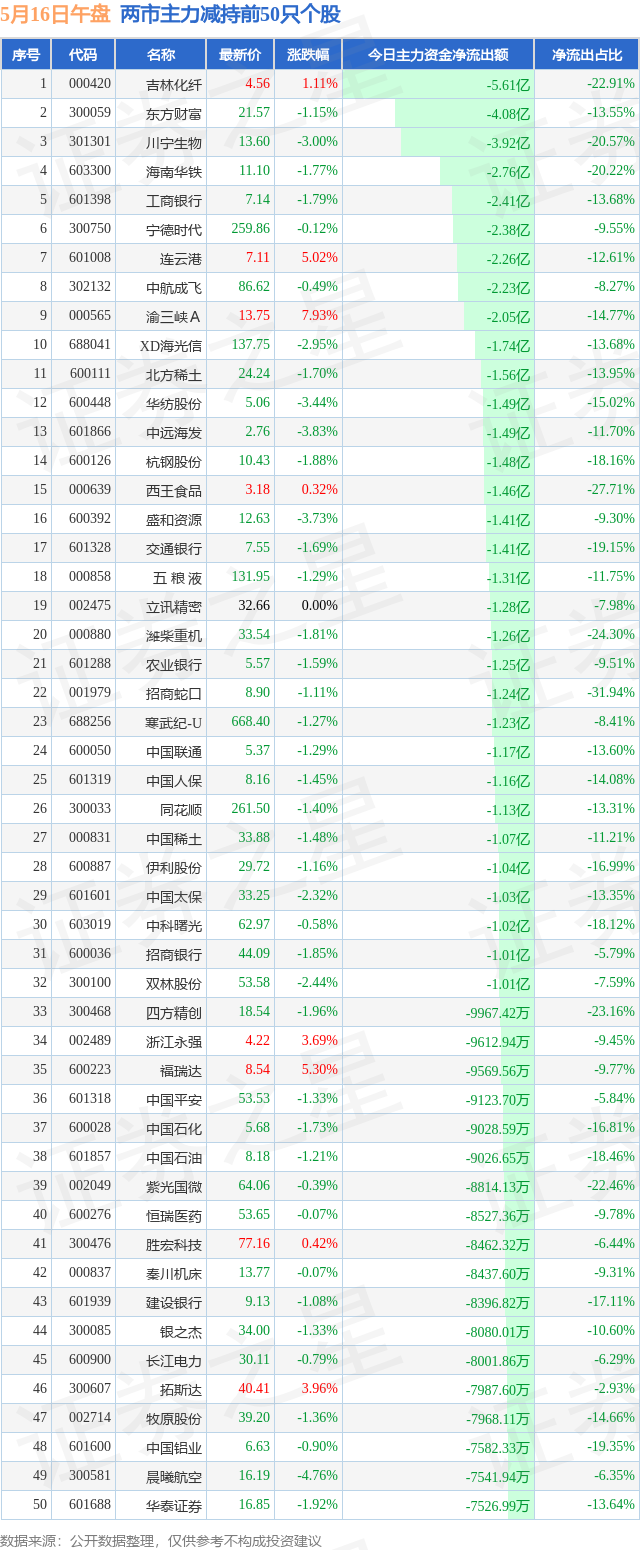Click 拓斯达 change 3.96%
The image size is (640, 1550).
tap(320, 1389)
